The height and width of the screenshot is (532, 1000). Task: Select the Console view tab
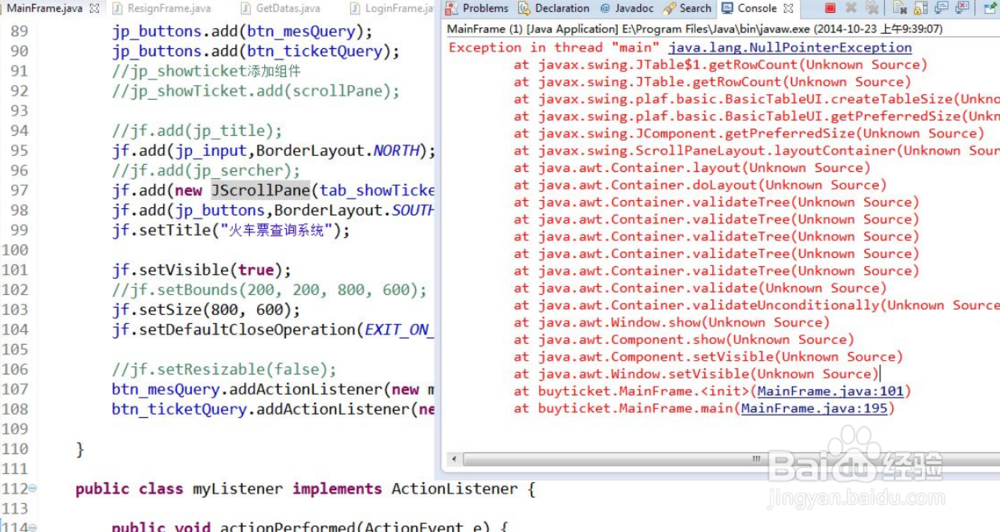[x=757, y=8]
